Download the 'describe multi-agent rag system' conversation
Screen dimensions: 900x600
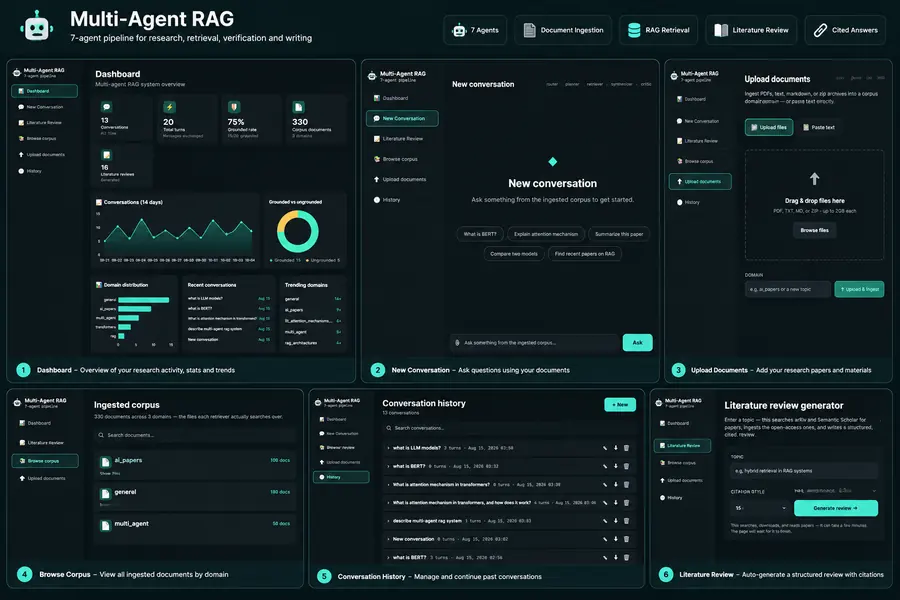pos(616,521)
